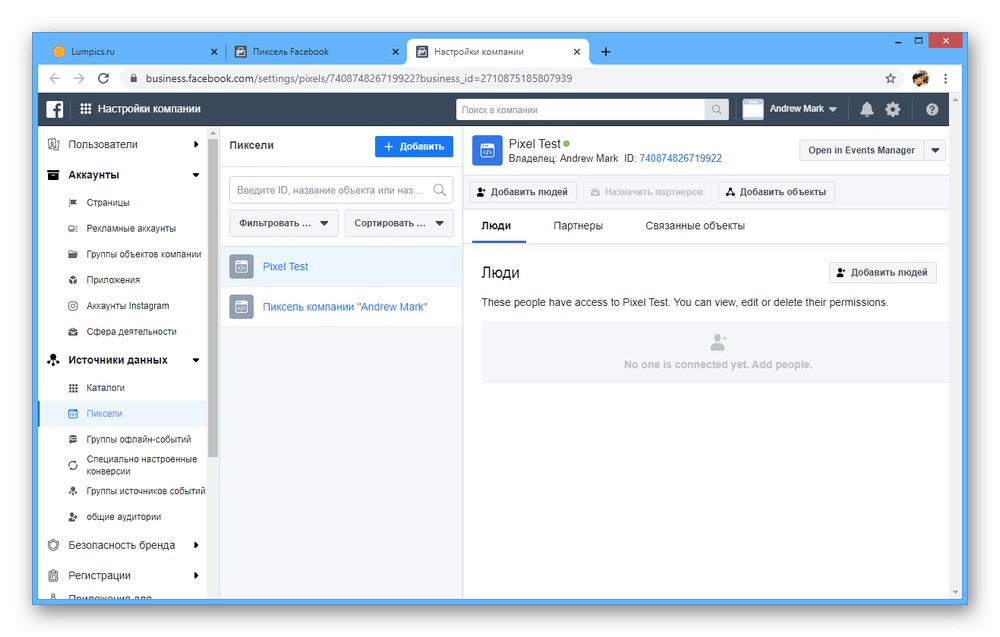Switch to the Люди tab
Screen dimensions: 1000x637
point(496,226)
